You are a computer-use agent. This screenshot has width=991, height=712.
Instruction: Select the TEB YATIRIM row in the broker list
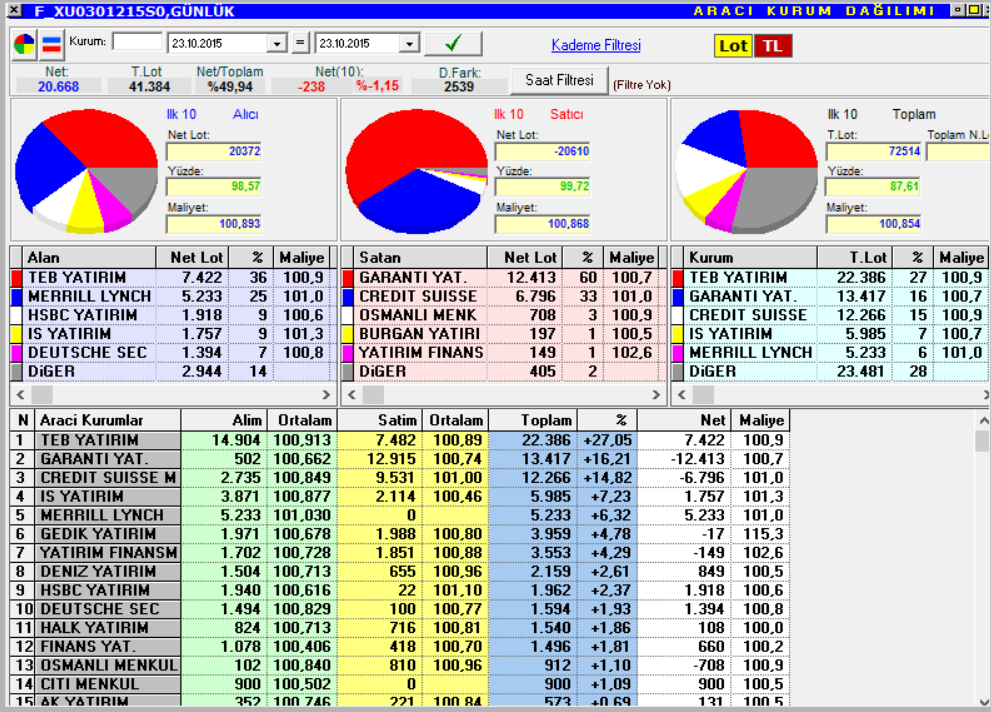(x=399, y=440)
